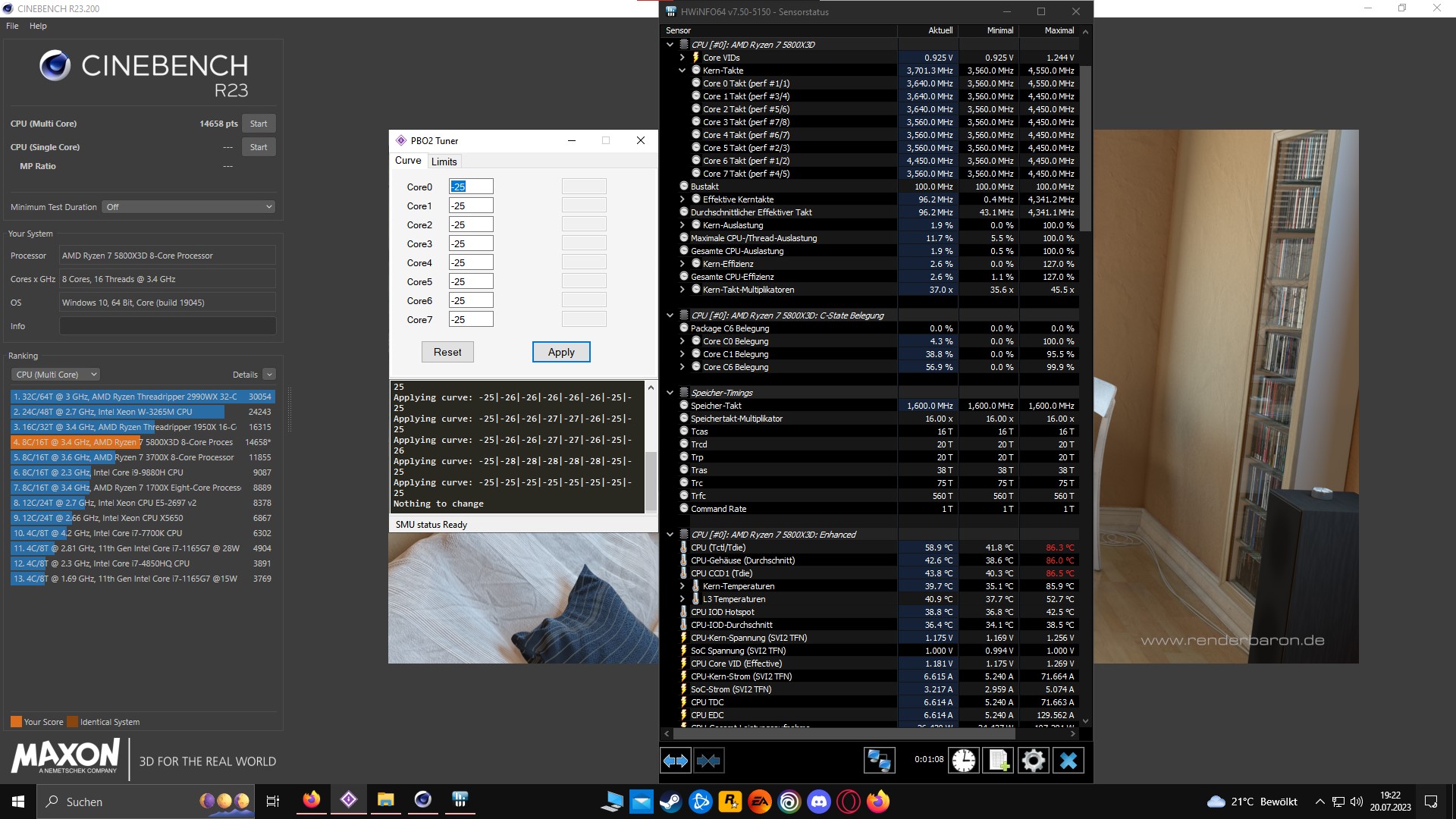Open HWiNFO settings via the gear icon
Viewport: 1456px width, 819px height.
click(x=1034, y=760)
